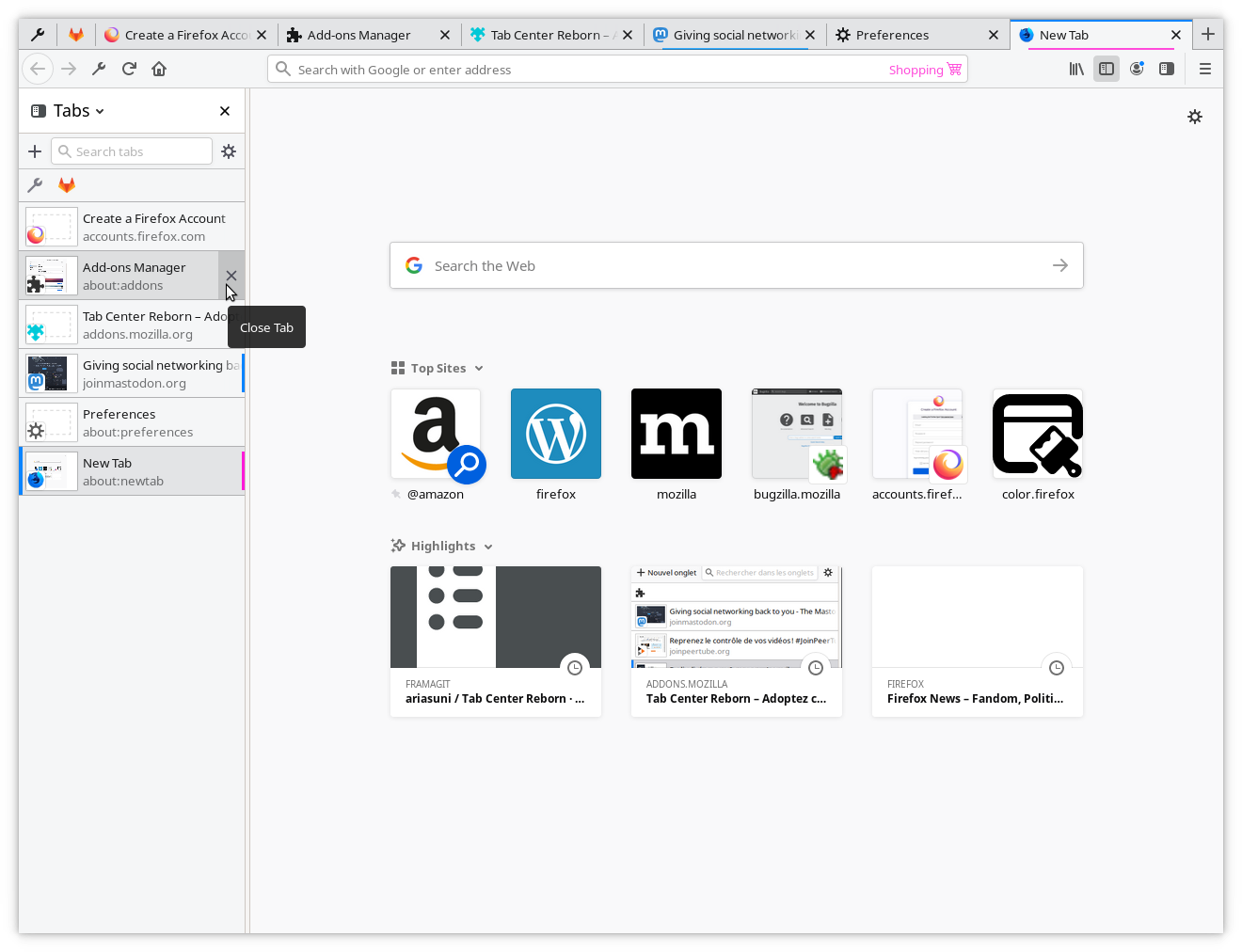Open the Library bookmarks icon
This screenshot has width=1242, height=952.
coord(1076,69)
